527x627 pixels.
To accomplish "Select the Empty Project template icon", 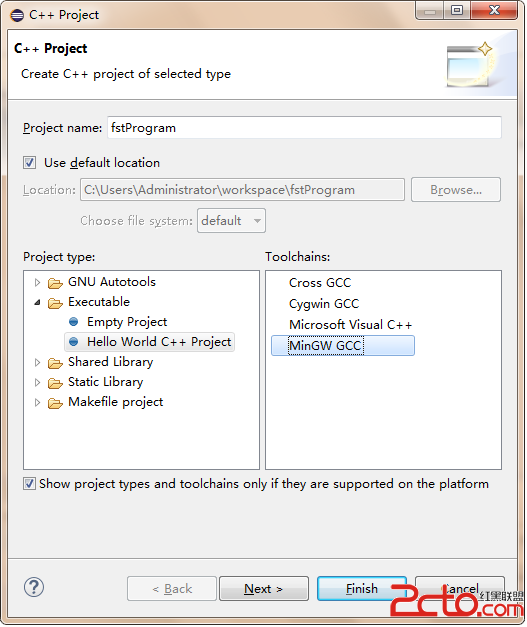I will [x=74, y=321].
